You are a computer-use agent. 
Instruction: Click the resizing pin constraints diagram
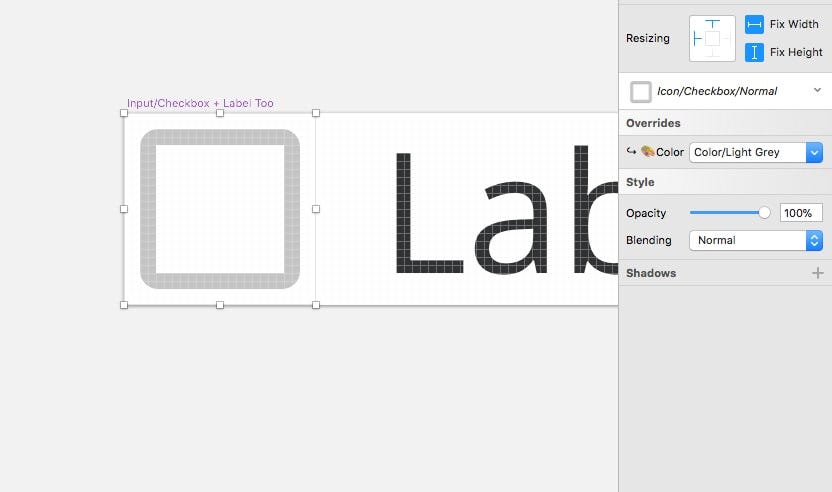click(712, 38)
